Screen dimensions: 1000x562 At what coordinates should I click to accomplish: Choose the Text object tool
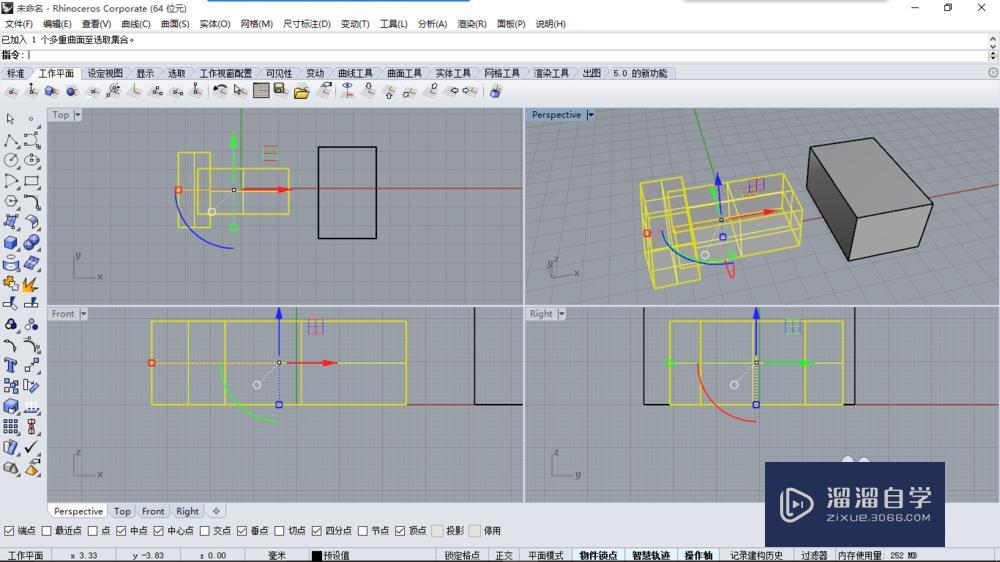tap(10, 365)
